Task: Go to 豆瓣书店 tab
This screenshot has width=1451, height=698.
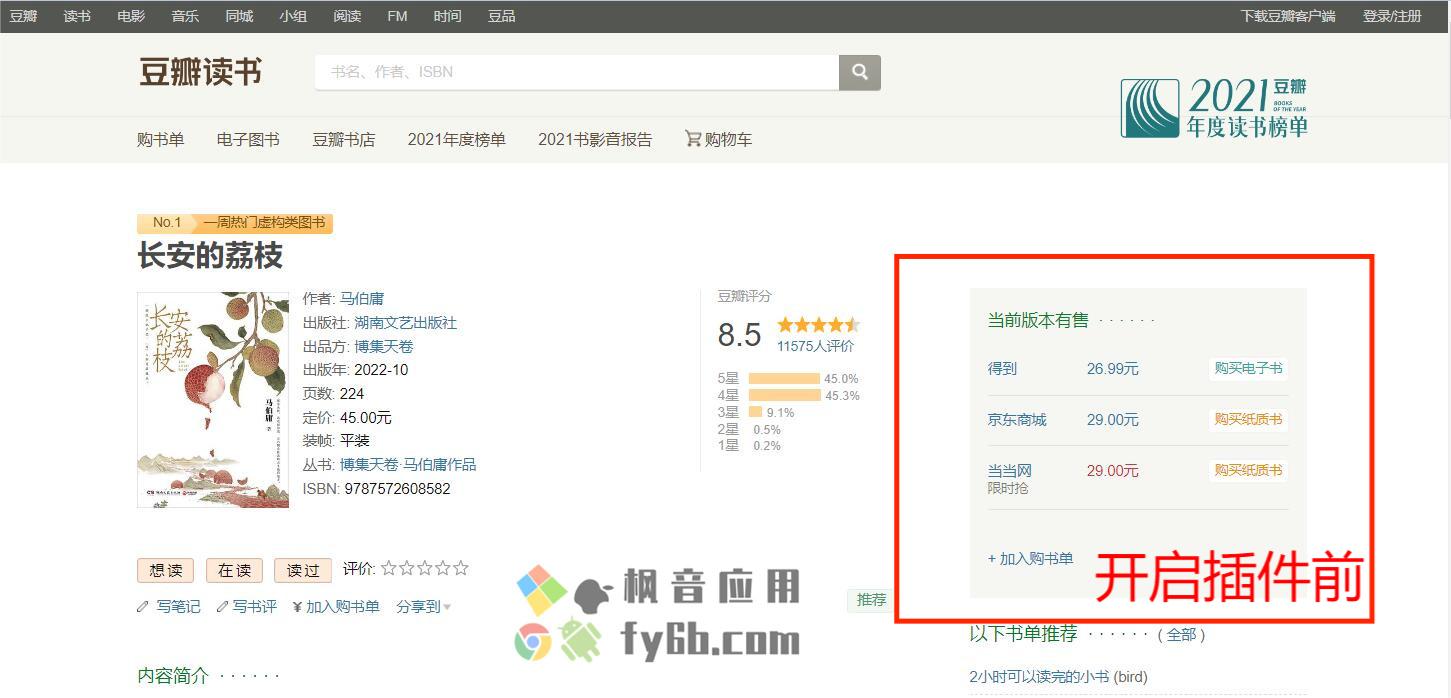Action: click(344, 140)
